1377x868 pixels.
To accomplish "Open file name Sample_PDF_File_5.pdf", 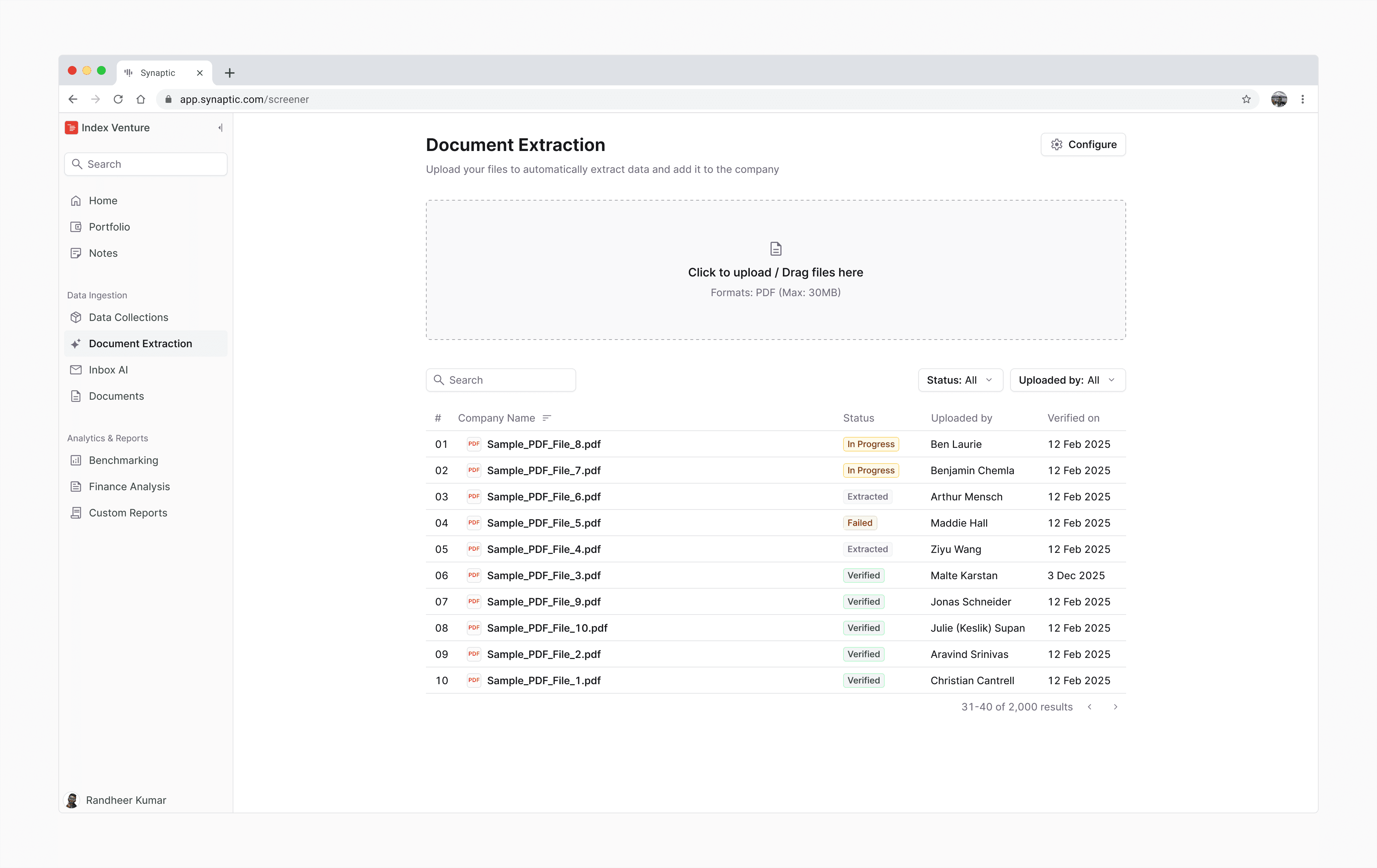I will (x=544, y=523).
